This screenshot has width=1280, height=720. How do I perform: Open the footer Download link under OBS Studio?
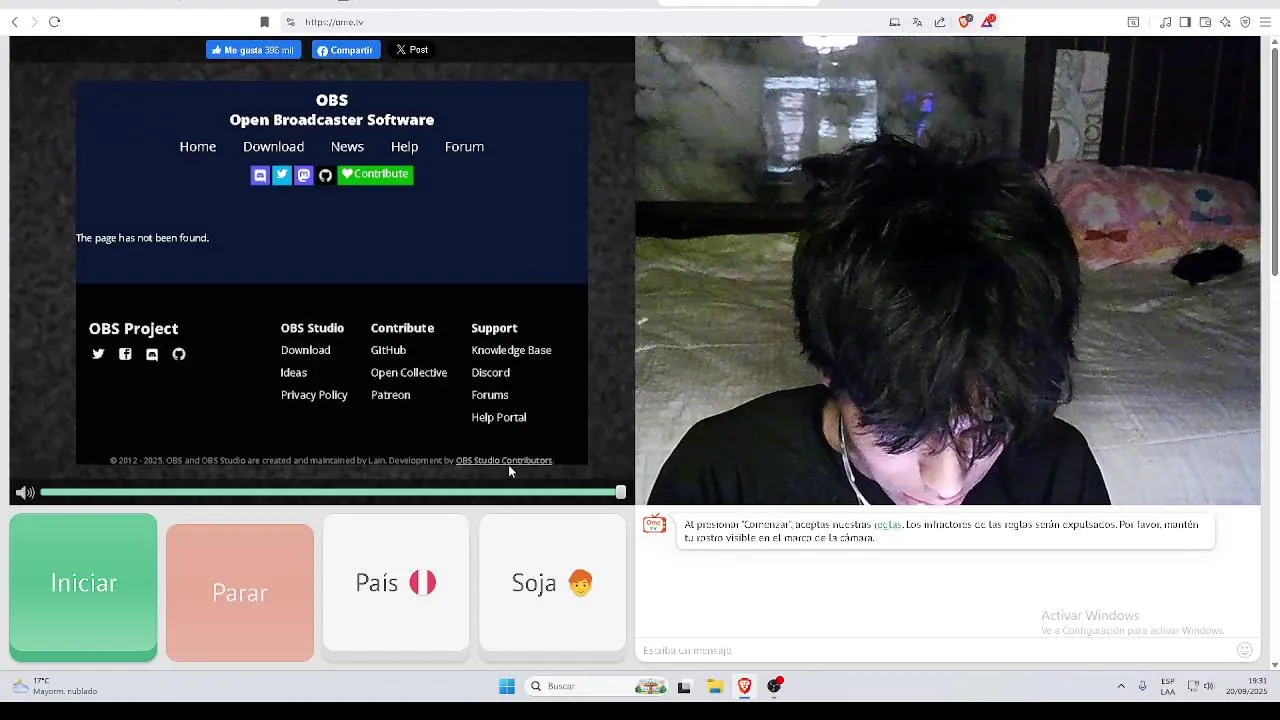coord(305,350)
